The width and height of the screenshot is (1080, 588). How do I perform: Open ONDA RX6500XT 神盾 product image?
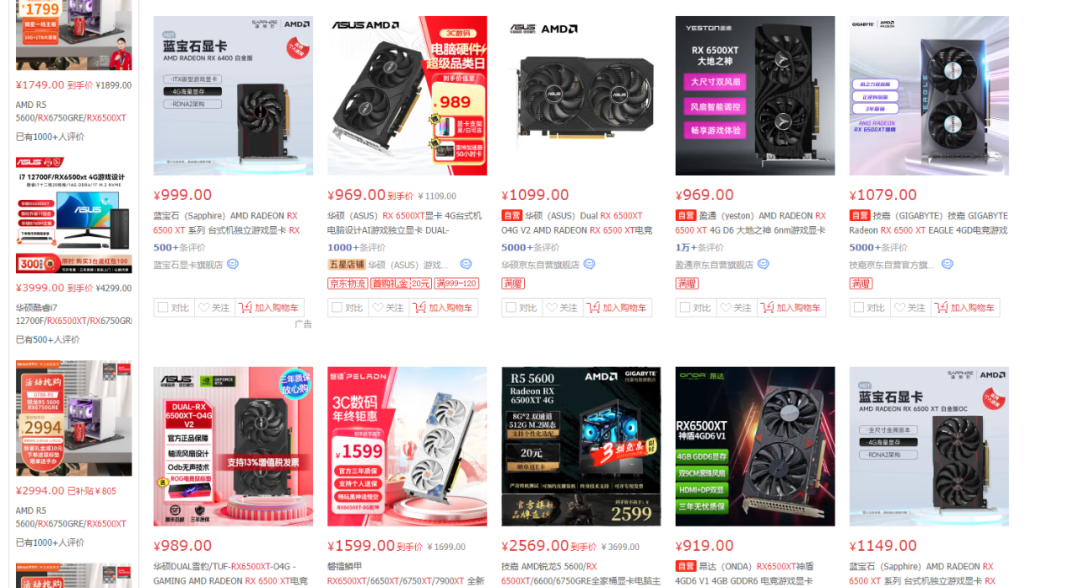coord(755,446)
